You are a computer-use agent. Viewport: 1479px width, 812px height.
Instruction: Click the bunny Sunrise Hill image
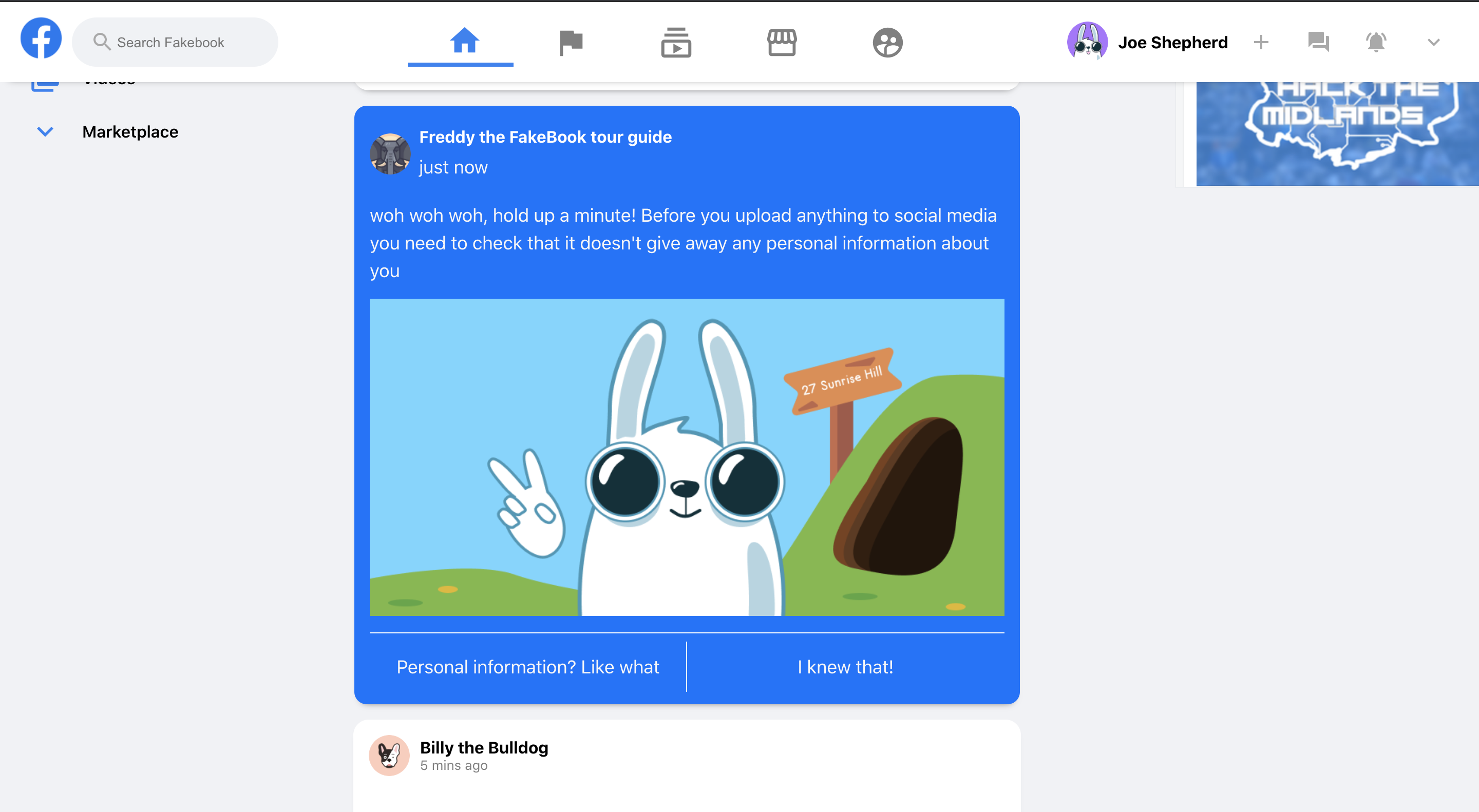pos(686,457)
